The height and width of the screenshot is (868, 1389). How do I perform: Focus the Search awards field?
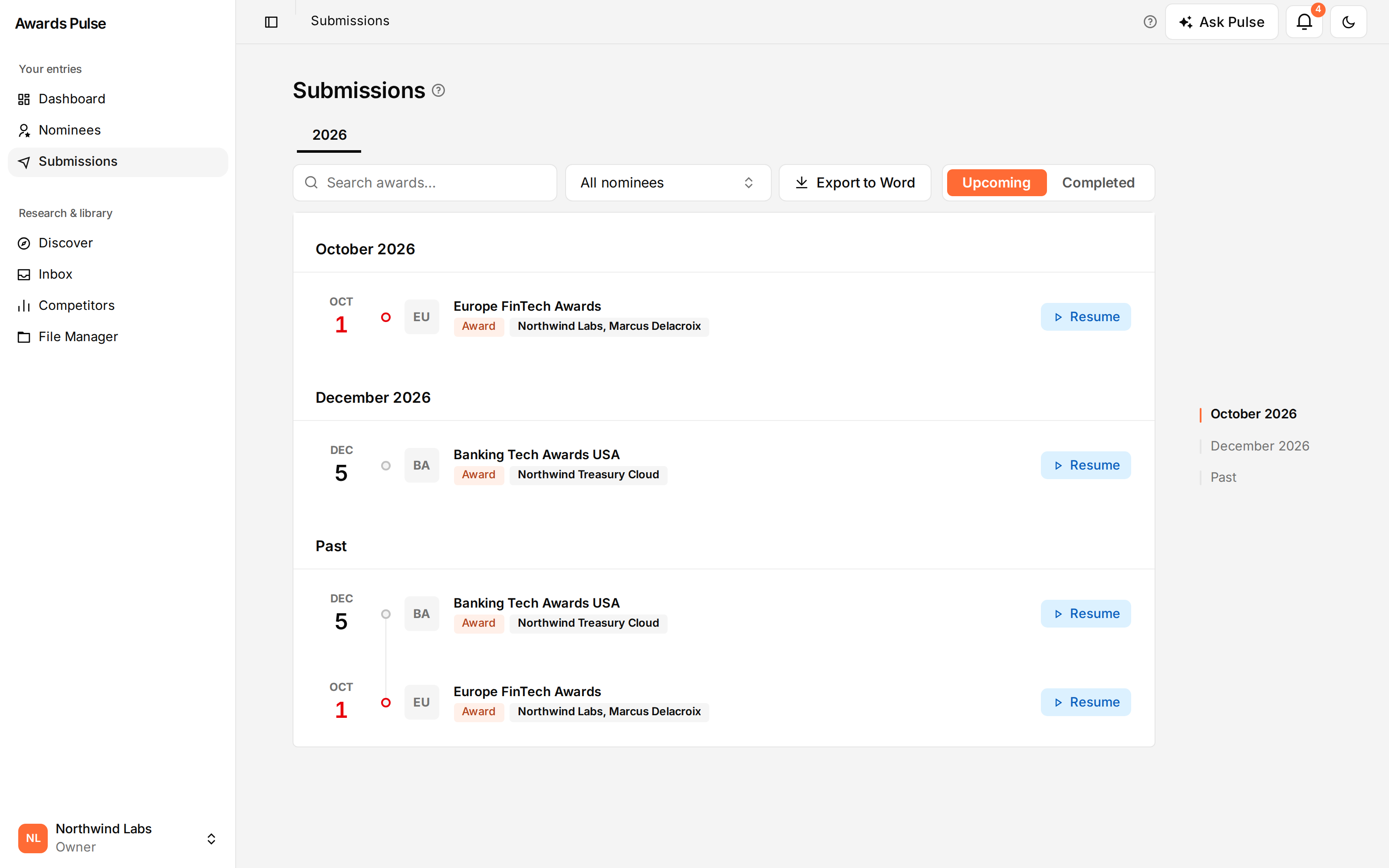click(x=425, y=183)
